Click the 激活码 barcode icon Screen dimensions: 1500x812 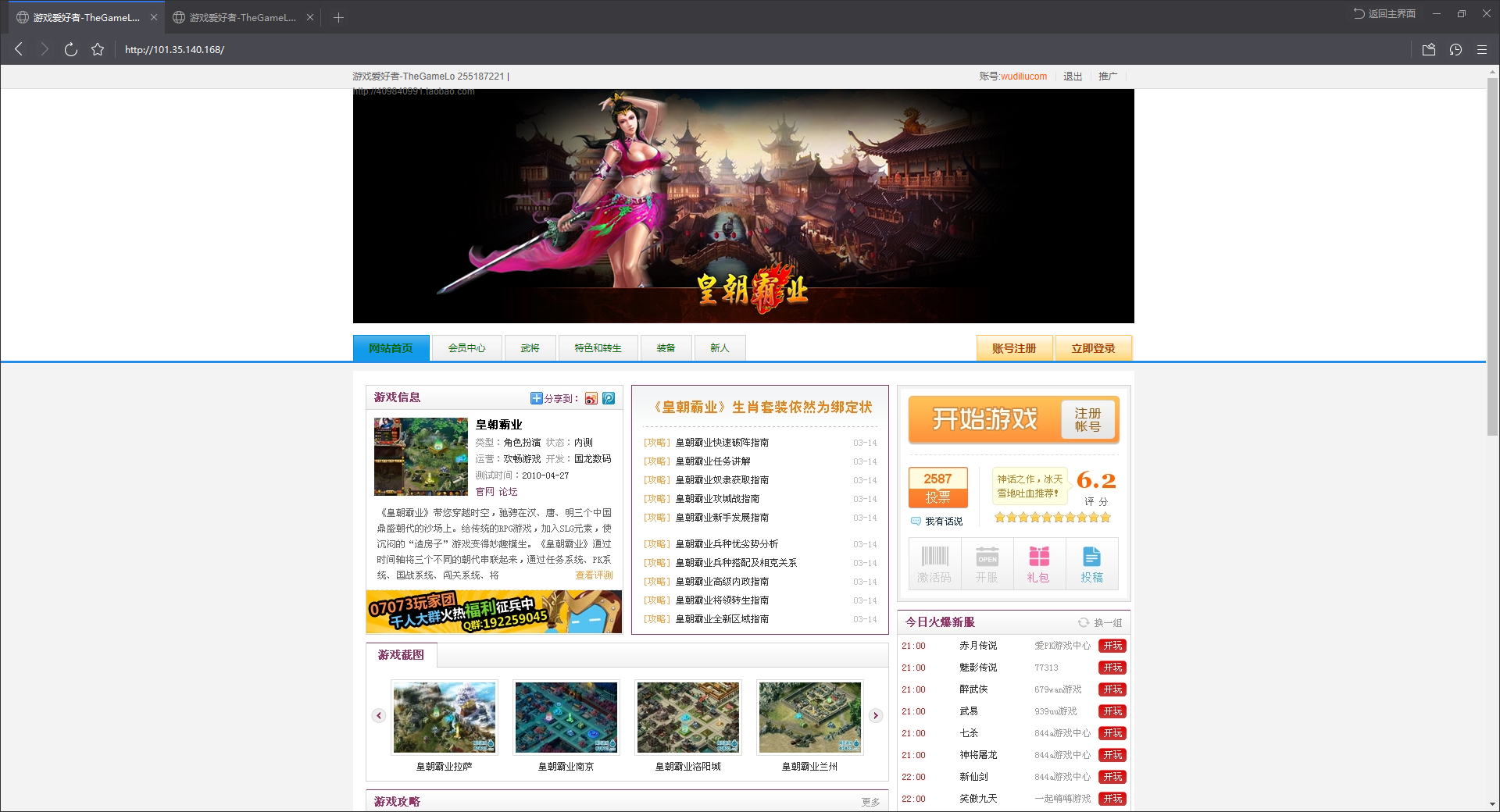(934, 564)
